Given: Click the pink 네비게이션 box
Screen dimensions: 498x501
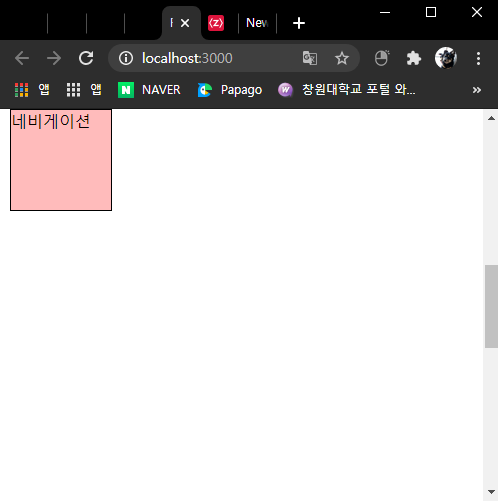Looking at the screenshot, I should (61, 160).
